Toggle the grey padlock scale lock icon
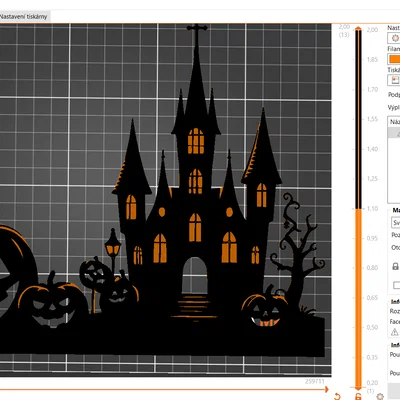 tap(395, 266)
